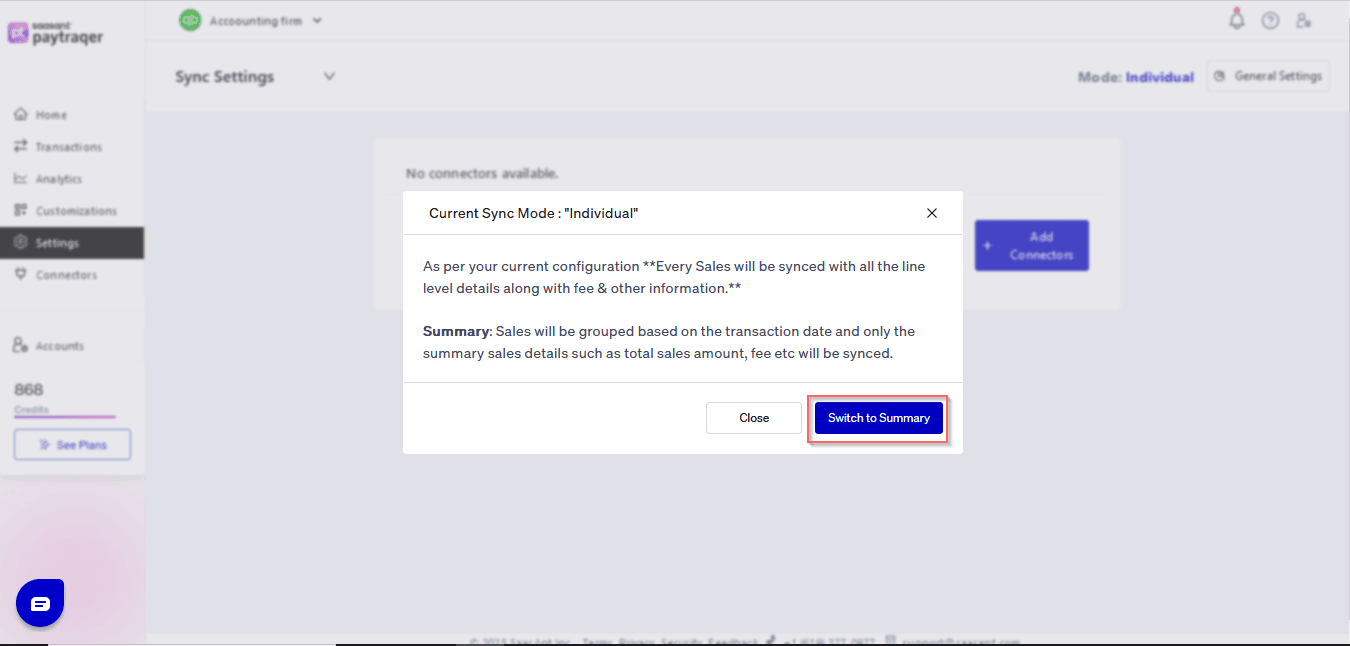Click the bold 'Summary' word in dialog
This screenshot has width=1350, height=646.
tap(456, 331)
